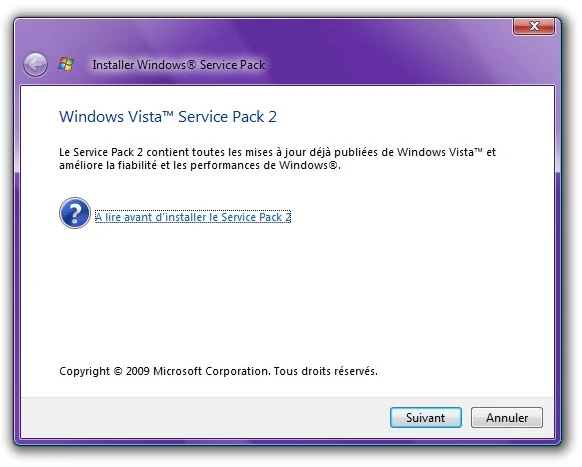
Task: Click the Suivant button to continue
Action: pos(426,418)
